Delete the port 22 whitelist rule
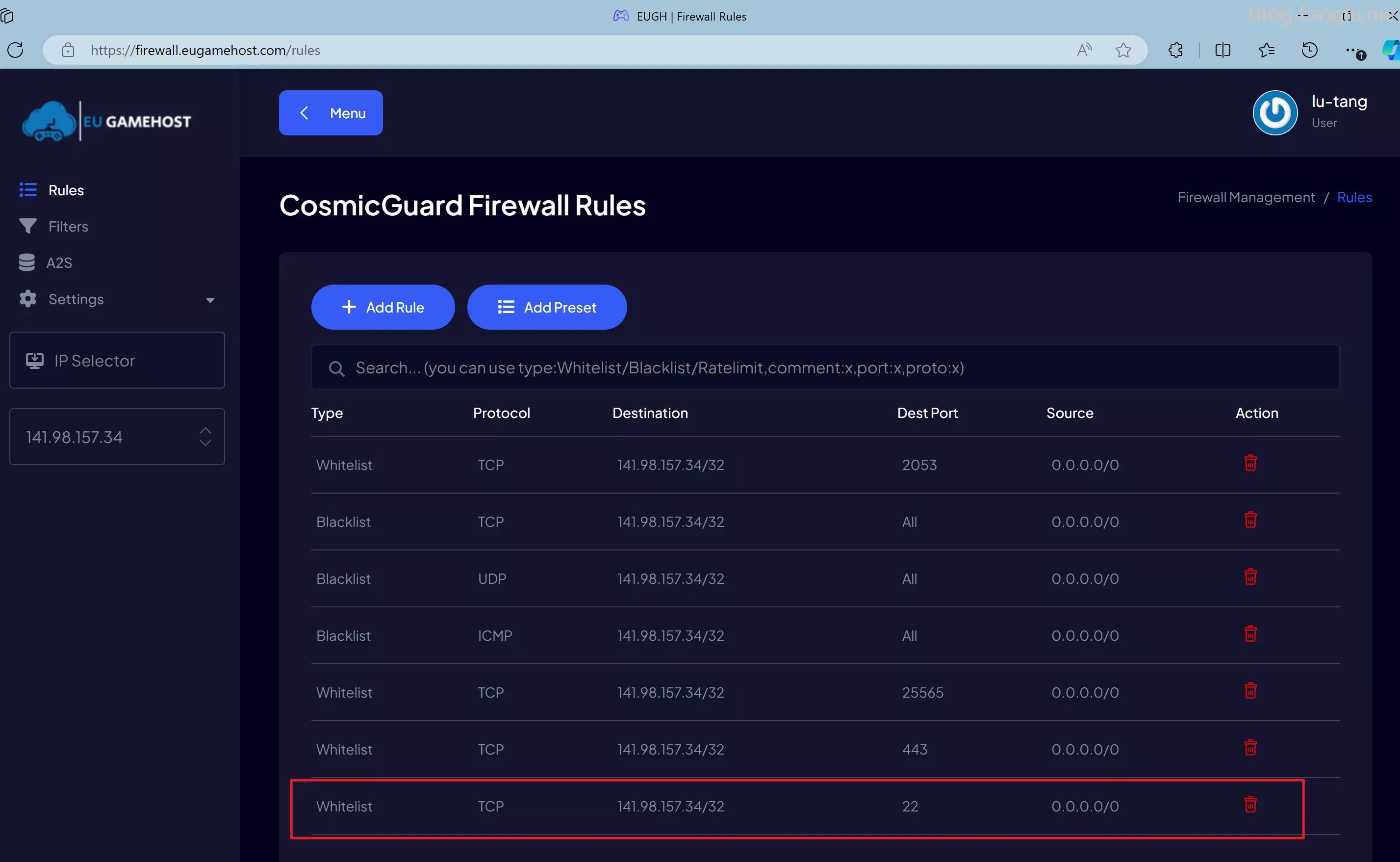 tap(1250, 805)
